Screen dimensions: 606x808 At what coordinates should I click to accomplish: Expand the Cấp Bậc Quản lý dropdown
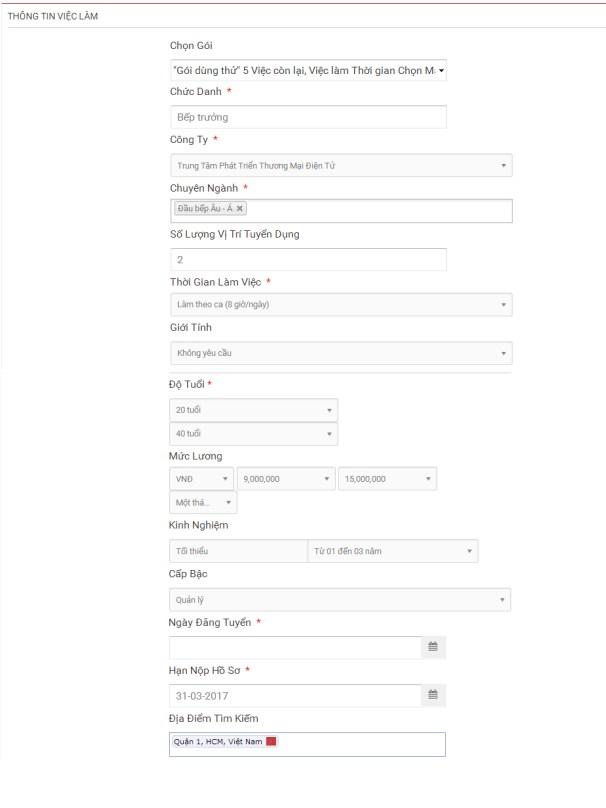point(341,600)
